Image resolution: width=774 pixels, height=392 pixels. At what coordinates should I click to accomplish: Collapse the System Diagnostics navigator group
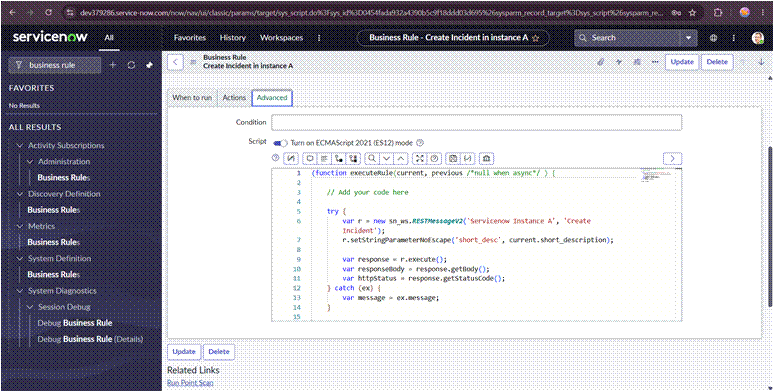click(20, 291)
